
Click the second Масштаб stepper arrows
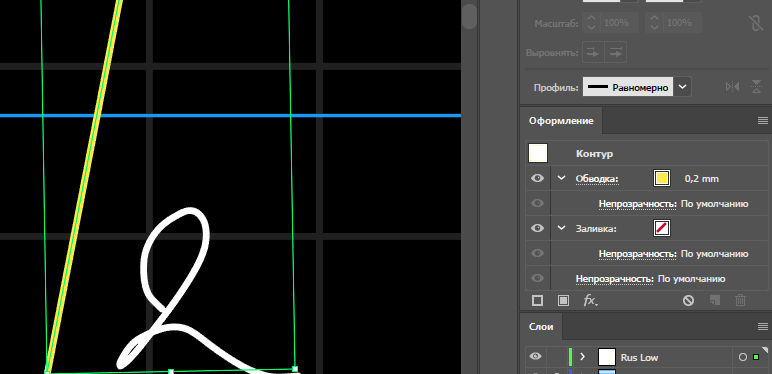[654, 23]
